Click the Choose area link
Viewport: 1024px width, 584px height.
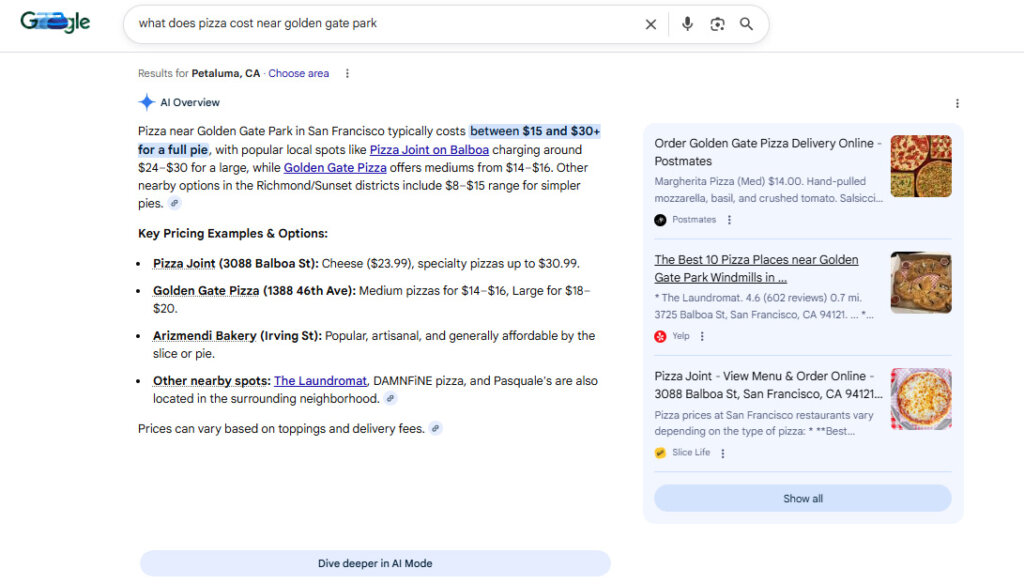click(298, 73)
